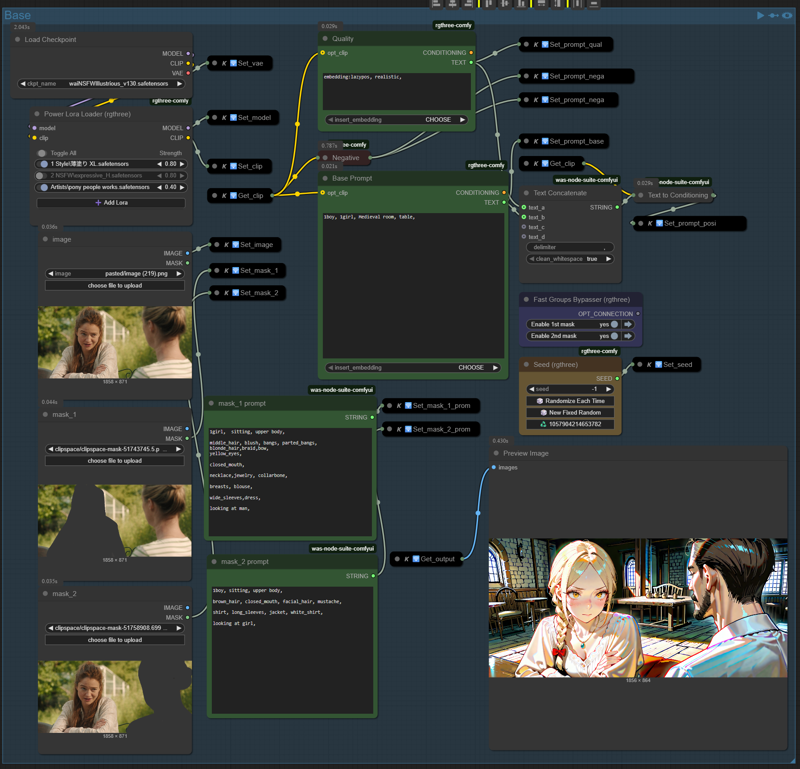Open mask_2 clipspace file selector

click(115, 628)
